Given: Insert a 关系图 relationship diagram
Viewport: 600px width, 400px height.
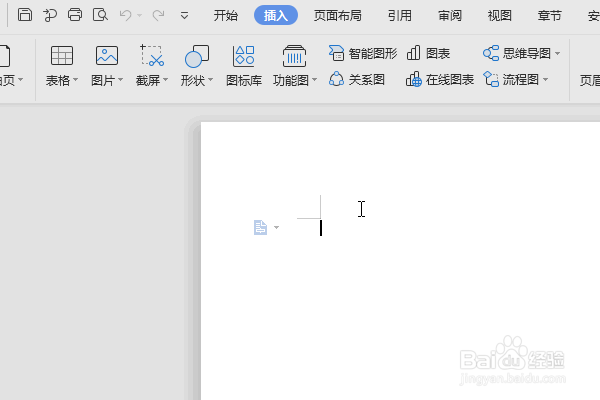Looking at the screenshot, I should tap(357, 80).
